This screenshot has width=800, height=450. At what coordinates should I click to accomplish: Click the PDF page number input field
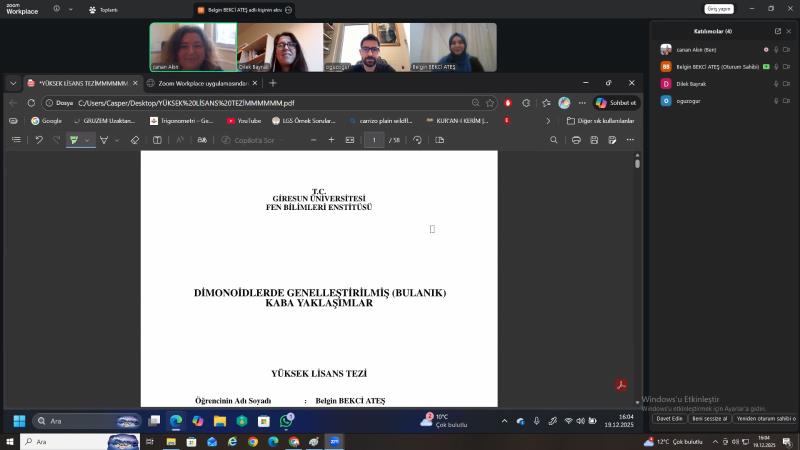375,140
